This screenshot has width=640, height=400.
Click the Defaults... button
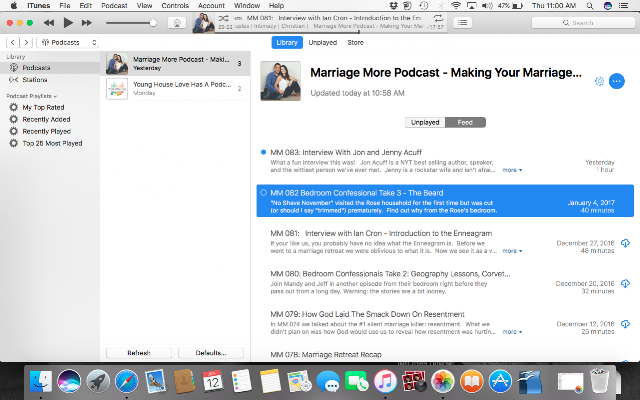211,353
